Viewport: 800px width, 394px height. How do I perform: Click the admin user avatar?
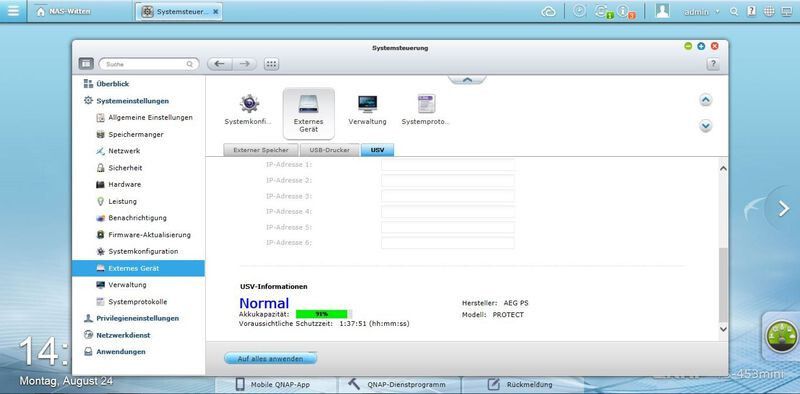click(x=662, y=11)
